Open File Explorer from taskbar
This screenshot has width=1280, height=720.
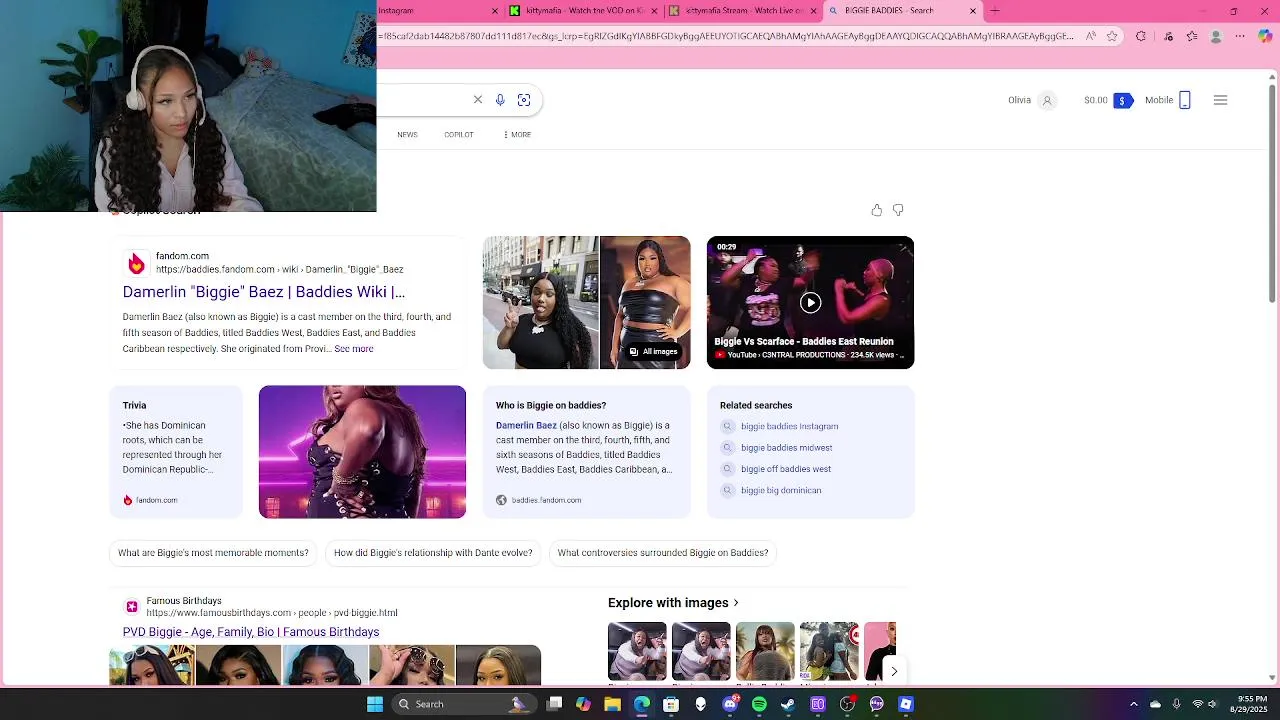613,704
